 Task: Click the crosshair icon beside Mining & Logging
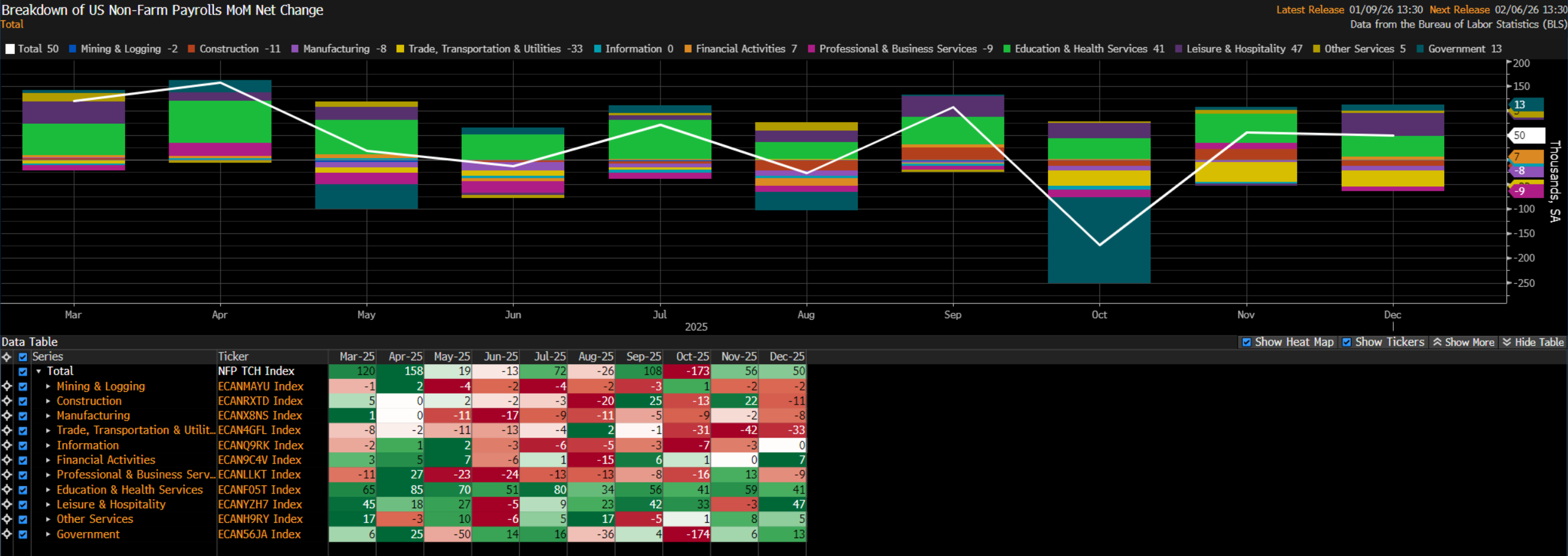7,386
